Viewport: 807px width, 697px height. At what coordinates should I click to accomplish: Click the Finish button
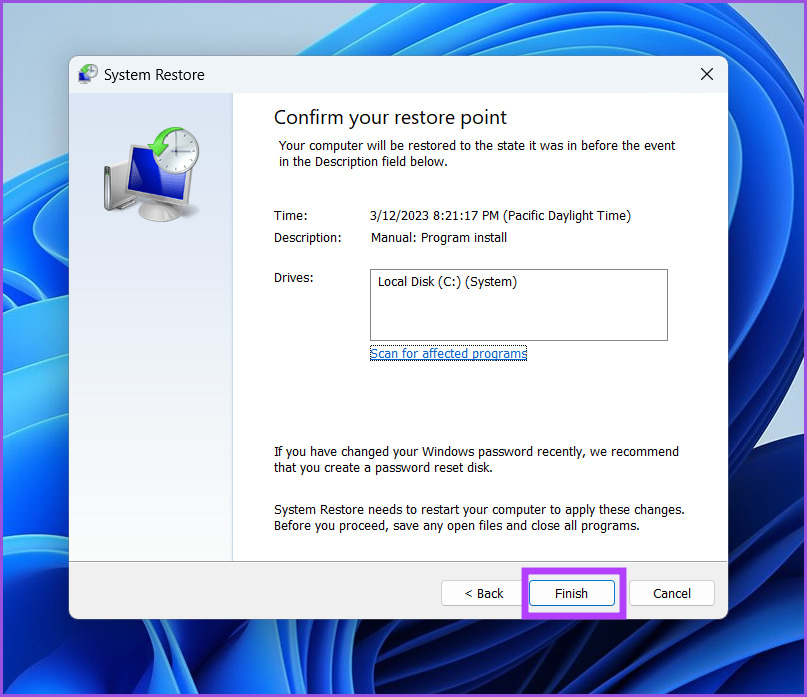point(571,593)
